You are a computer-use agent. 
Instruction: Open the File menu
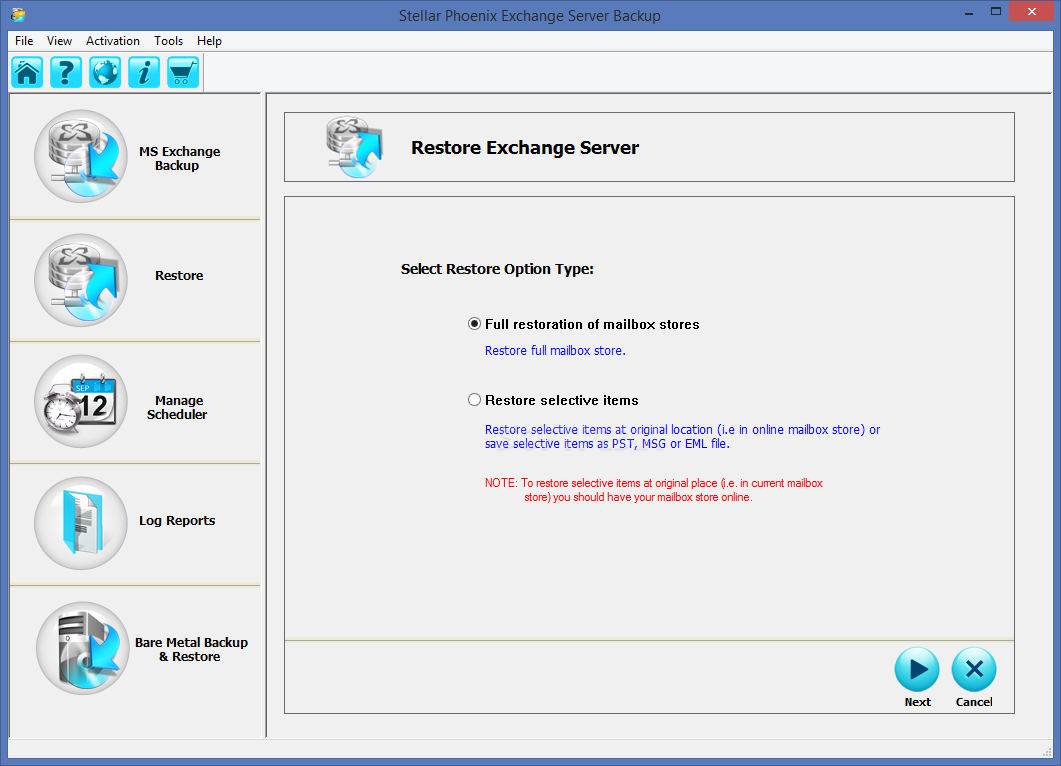(24, 41)
